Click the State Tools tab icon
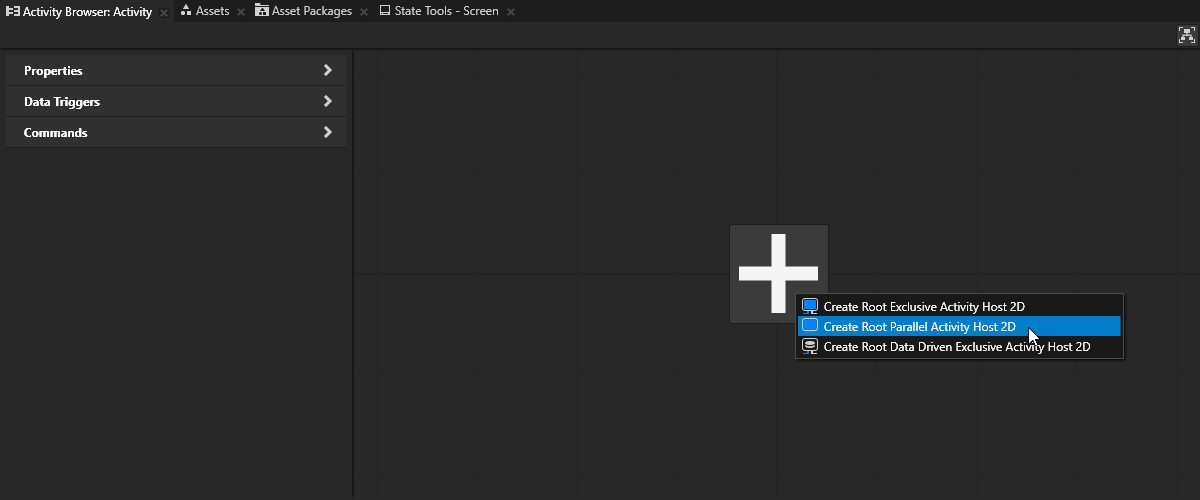1200x500 pixels. click(x=385, y=11)
